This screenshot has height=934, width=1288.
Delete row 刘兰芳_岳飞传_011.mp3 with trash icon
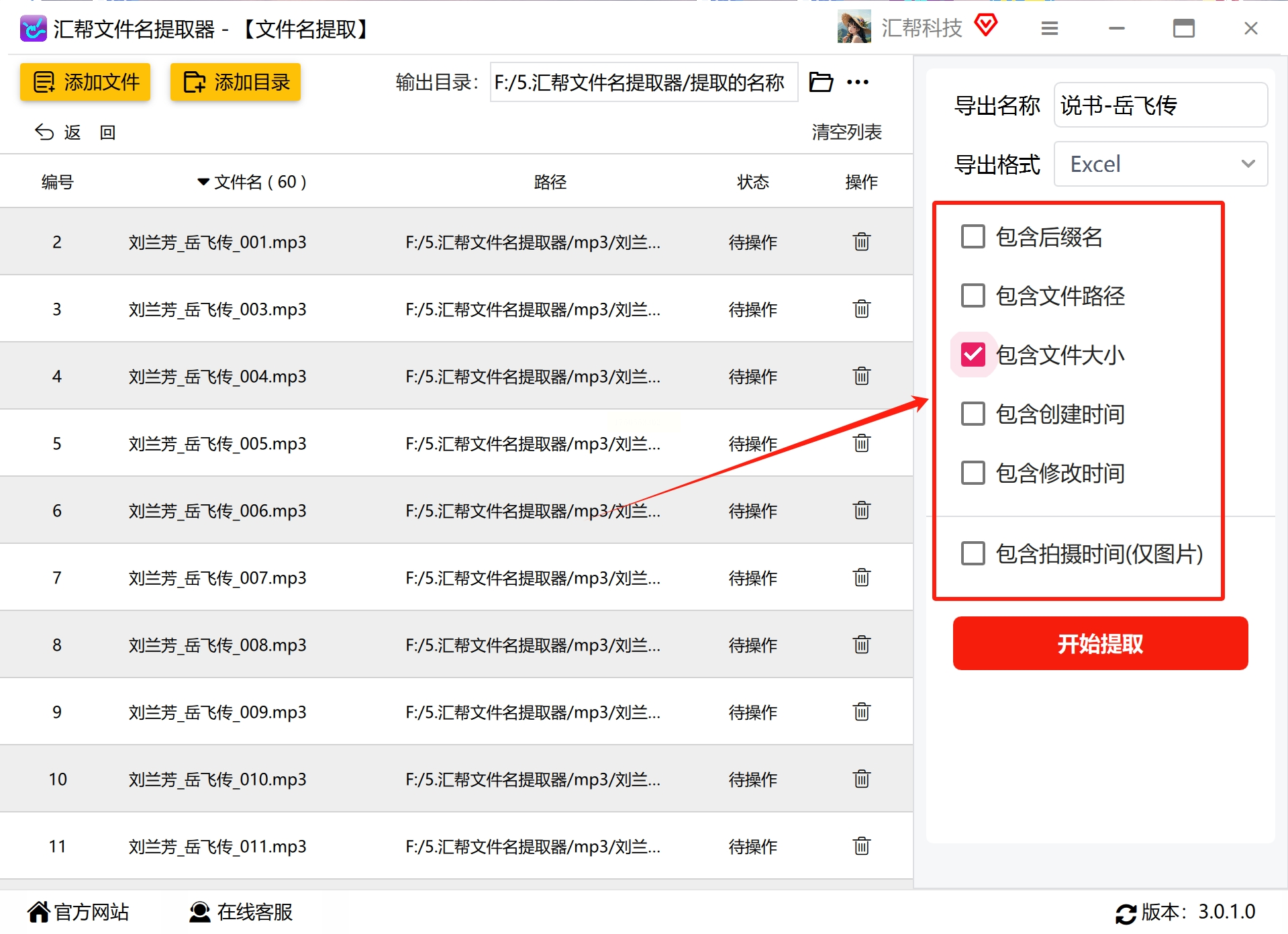tap(862, 846)
